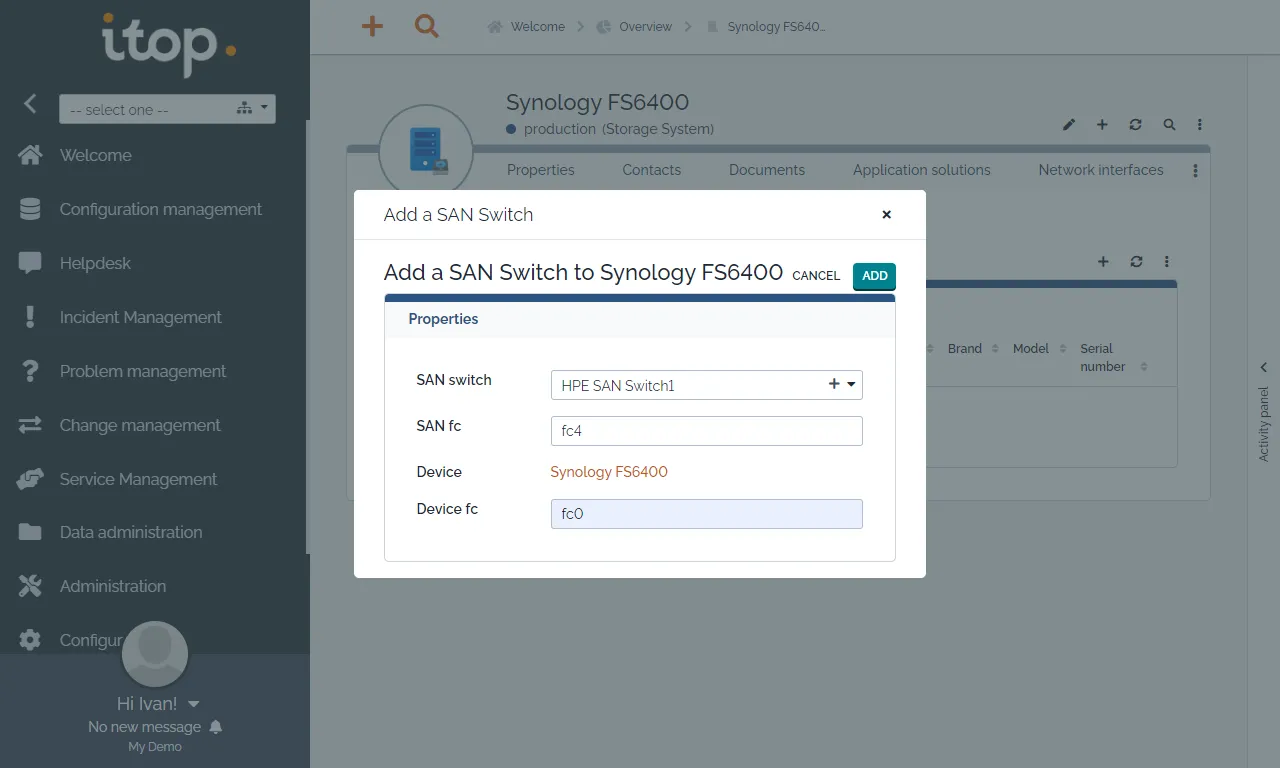
Task: Click the Problem management question mark icon
Action: 30,371
